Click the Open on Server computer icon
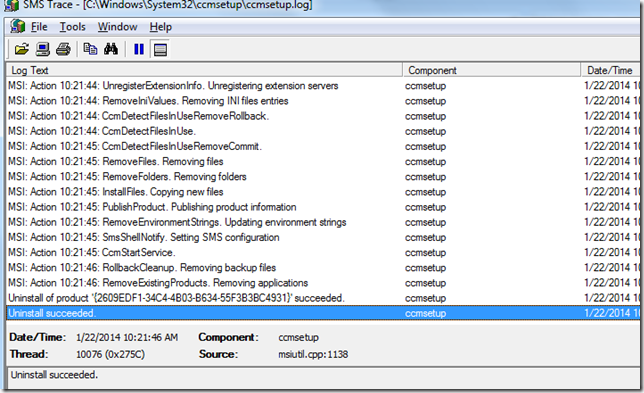 pyautogui.click(x=42, y=50)
